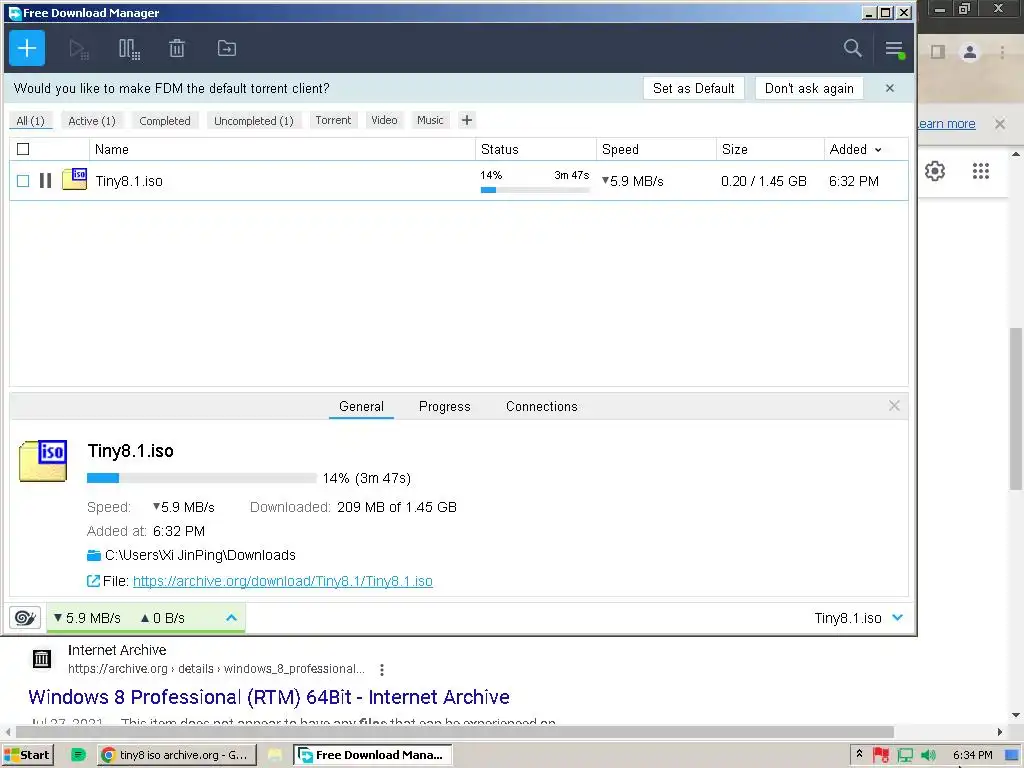The height and width of the screenshot is (768, 1024).
Task: Open Windows 8 Professional Internet Archive result
Action: point(268,697)
